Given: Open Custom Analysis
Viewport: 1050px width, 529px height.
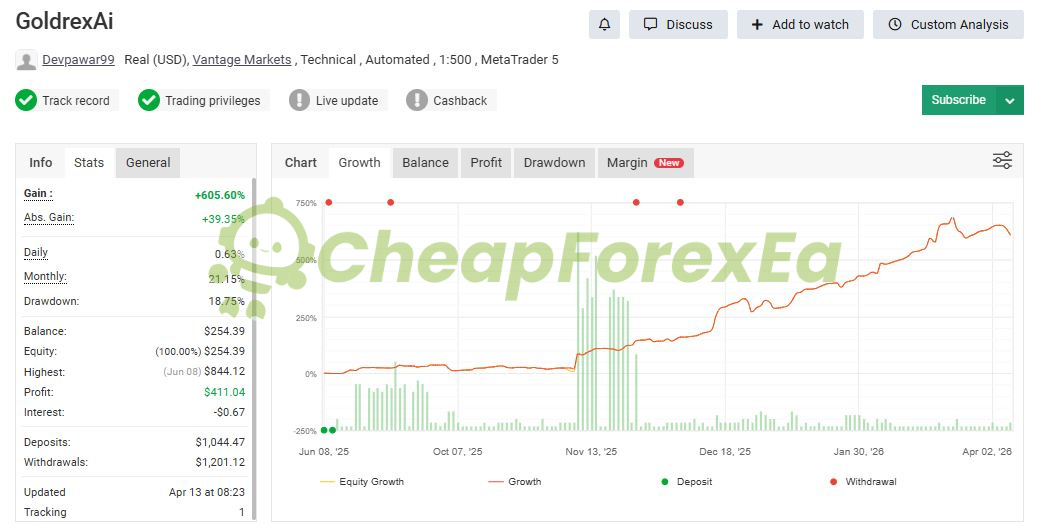Looking at the screenshot, I should point(948,25).
